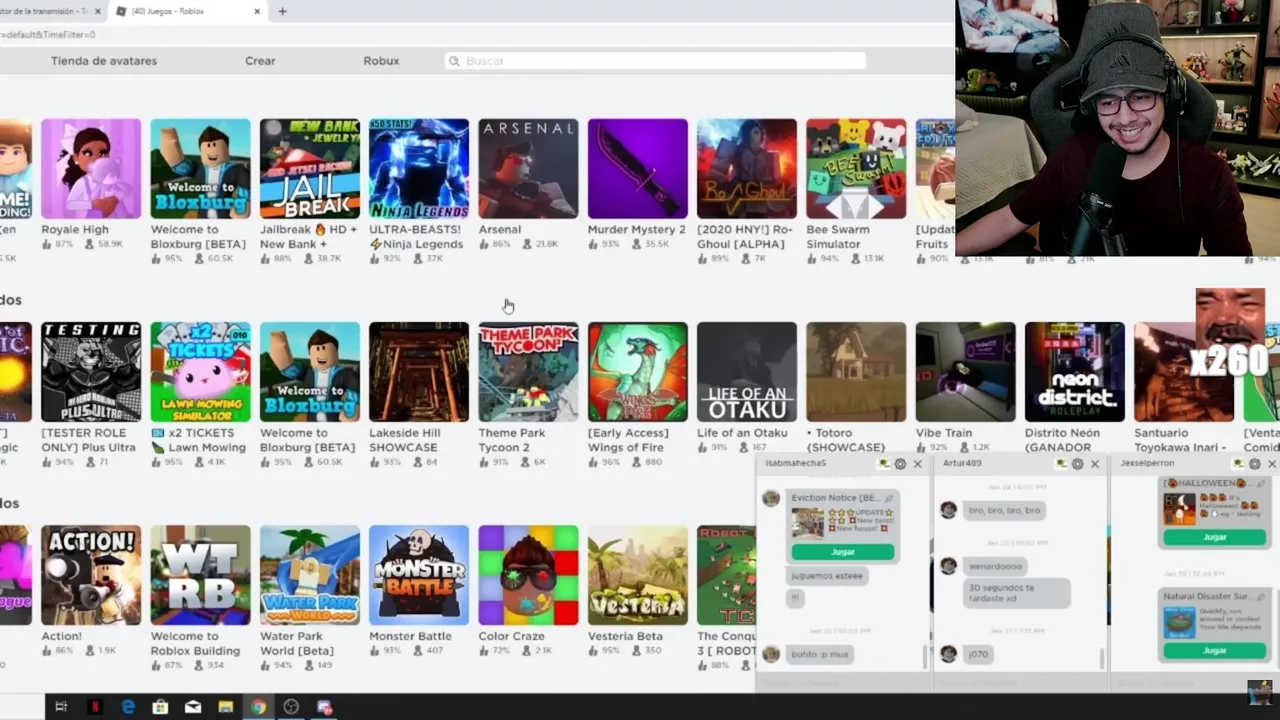Click Jugar for Natural Disaster Survival
This screenshot has width=1280, height=720.
point(1214,650)
